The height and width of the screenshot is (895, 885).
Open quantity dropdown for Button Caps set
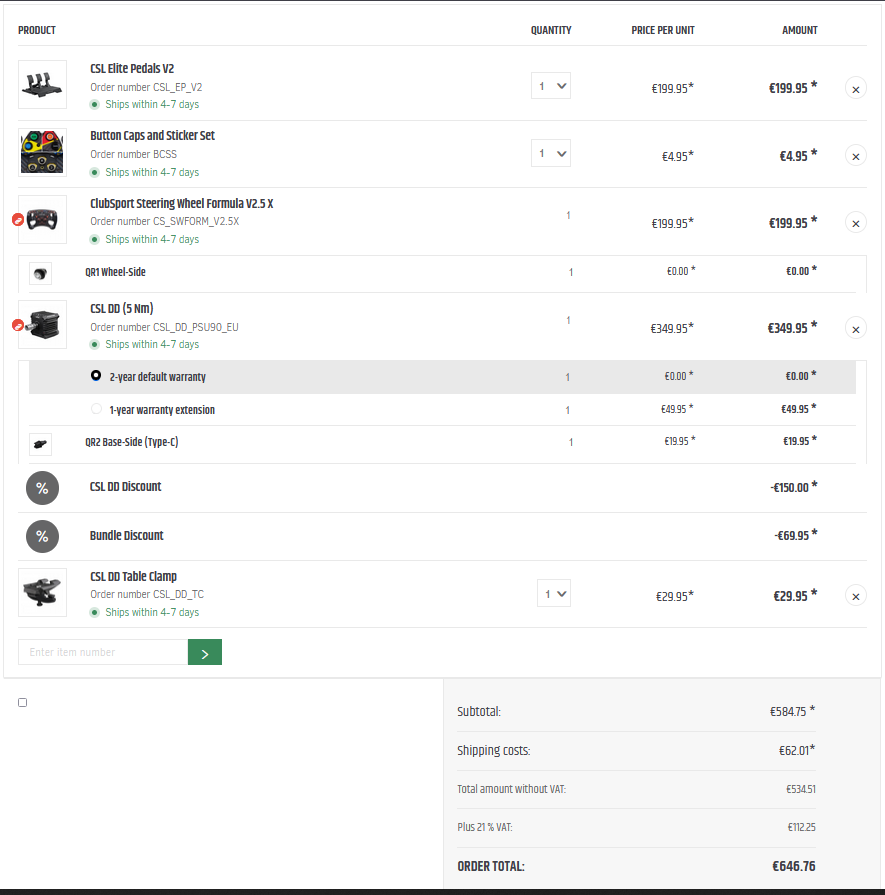[x=550, y=153]
